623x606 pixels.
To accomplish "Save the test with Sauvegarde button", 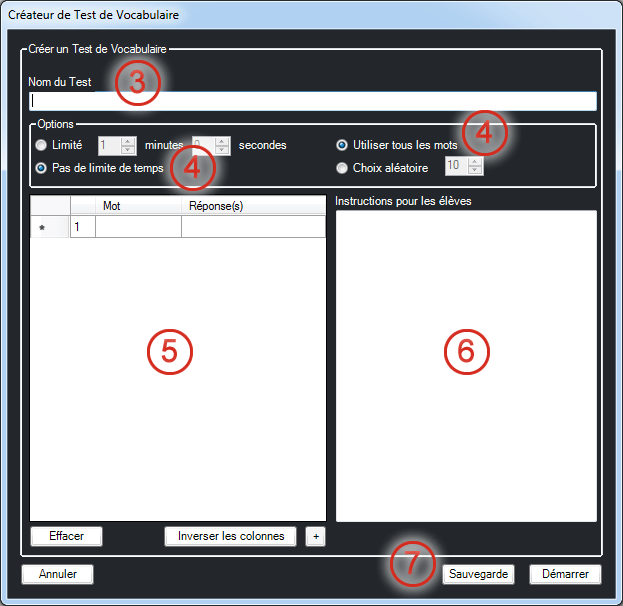I will pyautogui.click(x=478, y=574).
